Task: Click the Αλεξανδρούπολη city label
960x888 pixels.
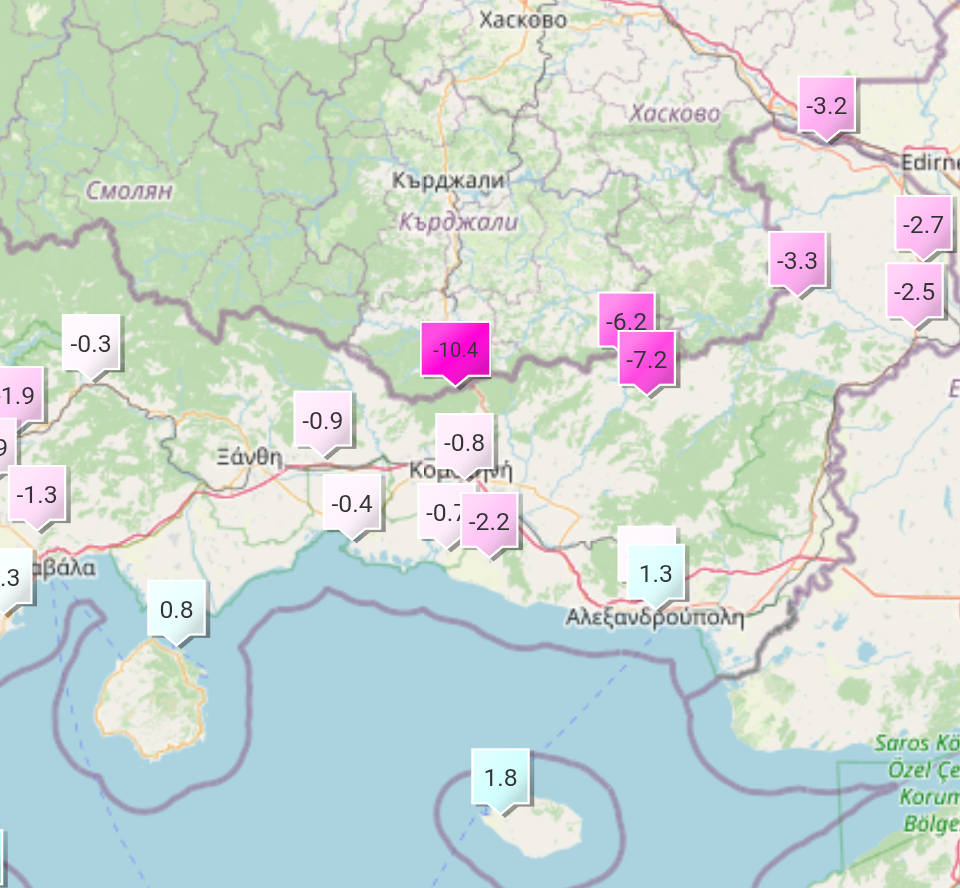Action: coord(655,617)
